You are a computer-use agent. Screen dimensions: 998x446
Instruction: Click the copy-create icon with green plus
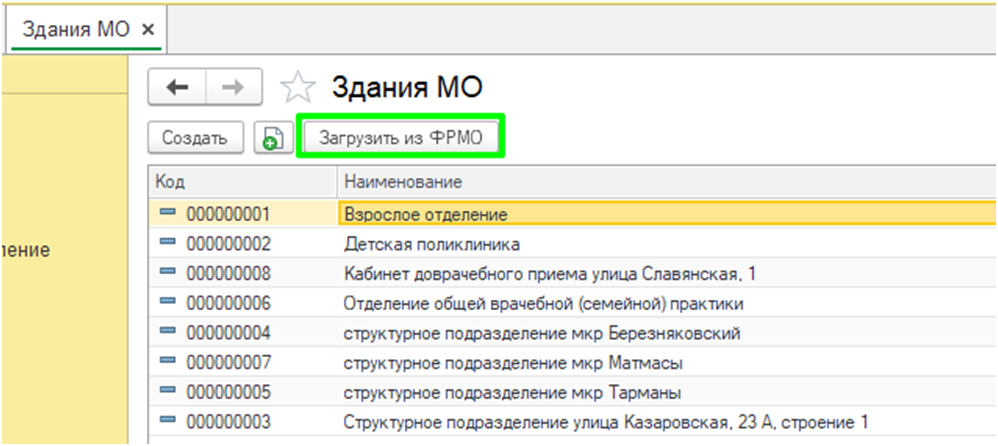[271, 139]
